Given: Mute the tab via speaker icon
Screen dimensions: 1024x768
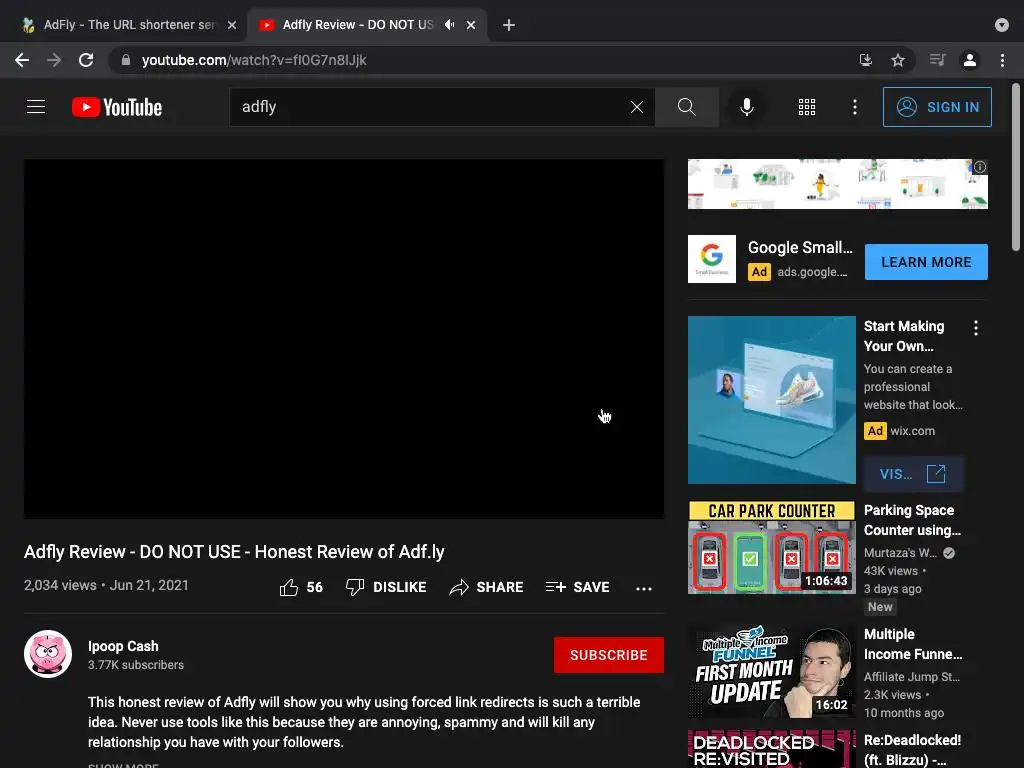Looking at the screenshot, I should [449, 25].
